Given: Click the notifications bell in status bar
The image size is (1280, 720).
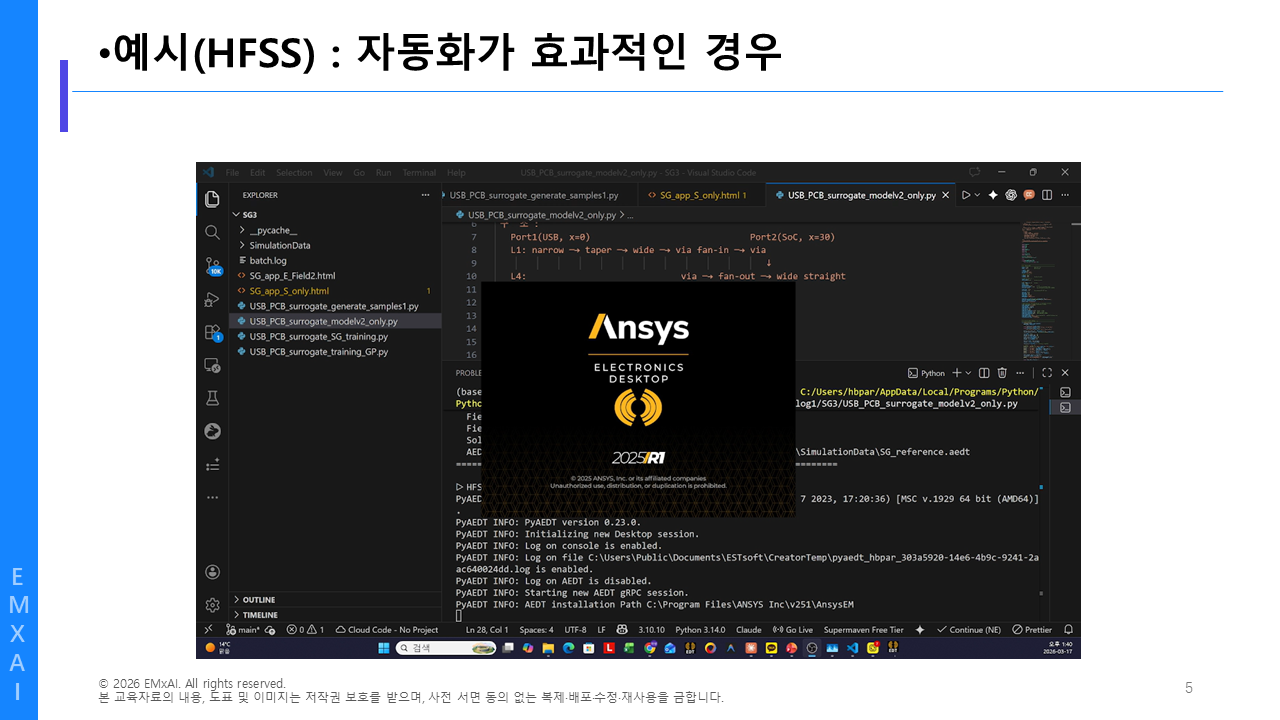Looking at the screenshot, I should coord(1068,630).
